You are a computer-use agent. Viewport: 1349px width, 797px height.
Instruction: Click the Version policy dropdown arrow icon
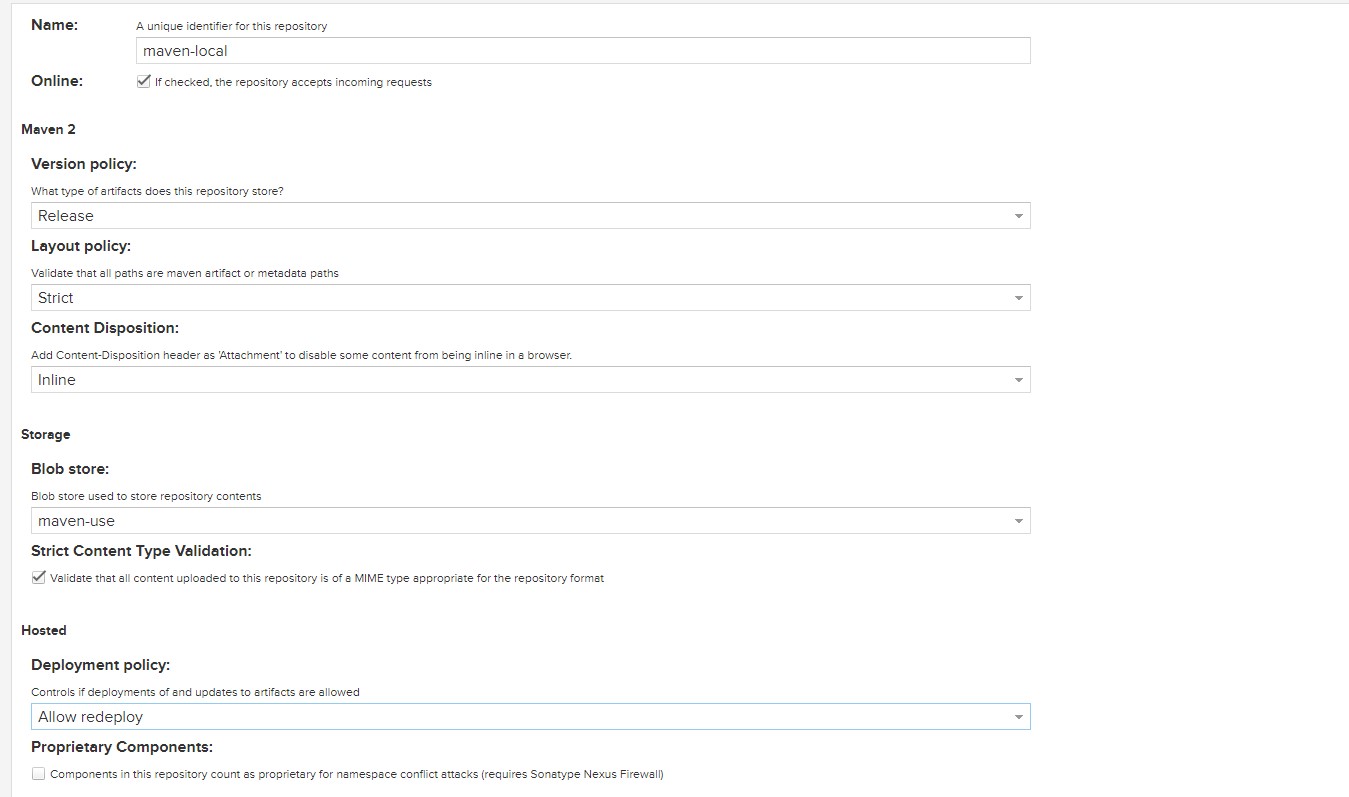[1018, 216]
